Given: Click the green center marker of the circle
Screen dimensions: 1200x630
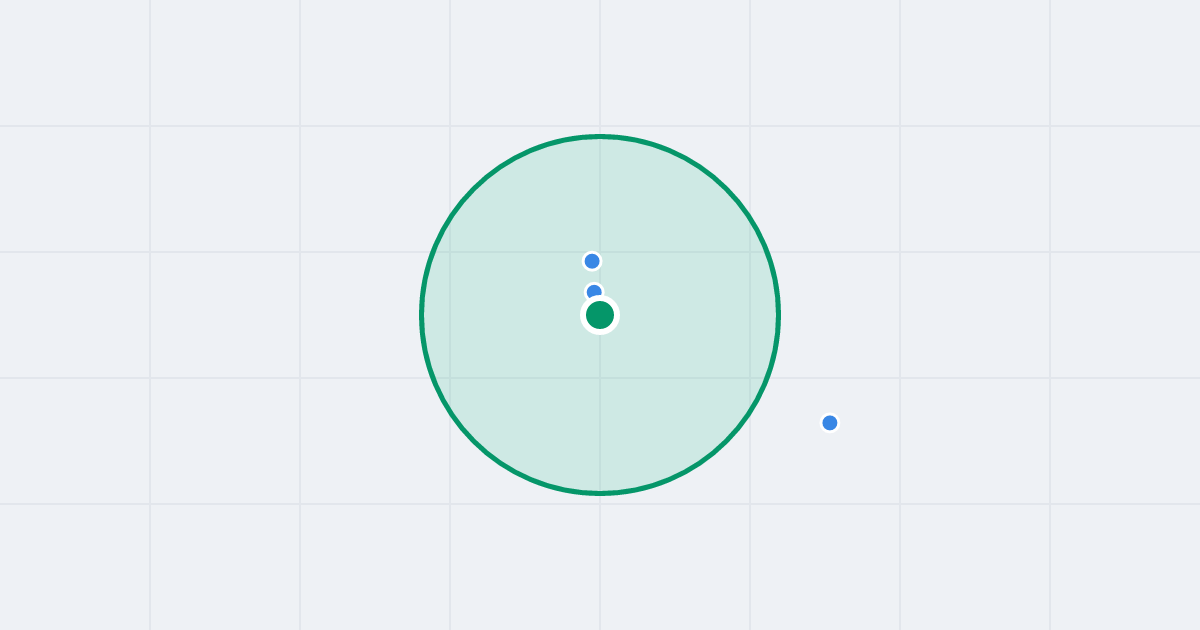Looking at the screenshot, I should [x=600, y=315].
